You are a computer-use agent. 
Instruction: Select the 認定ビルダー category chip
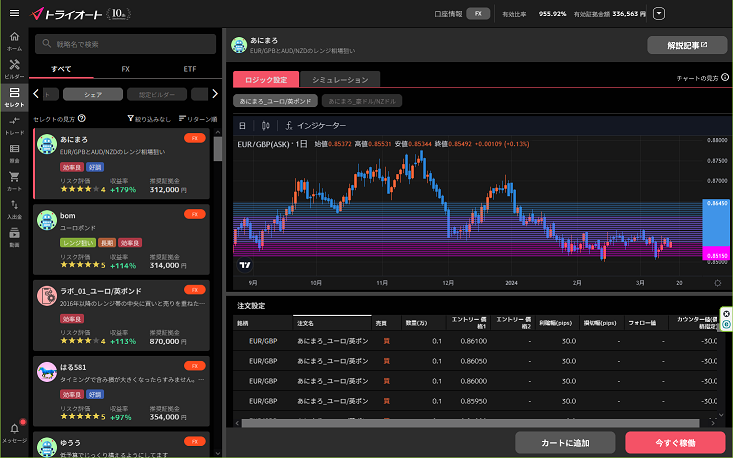[157, 94]
